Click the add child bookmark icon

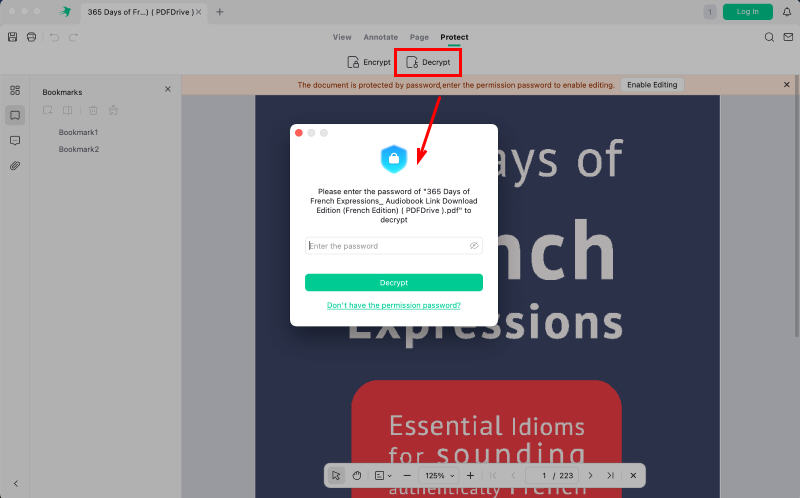(x=67, y=110)
